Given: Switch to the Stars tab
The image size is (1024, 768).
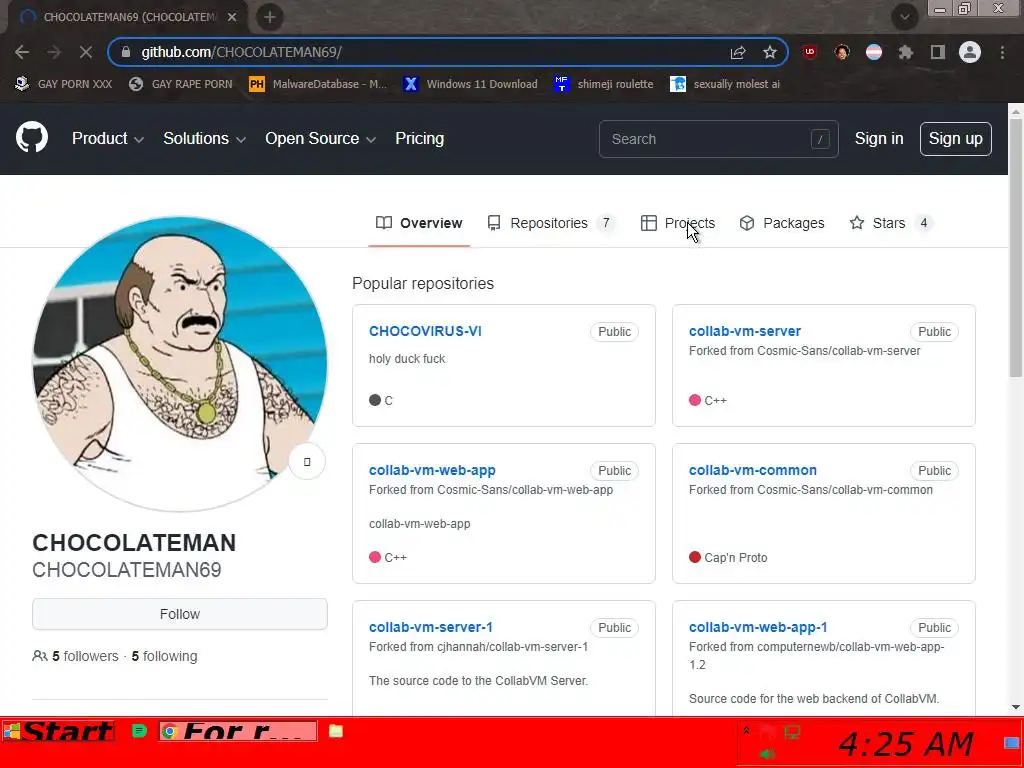Looking at the screenshot, I should [891, 223].
